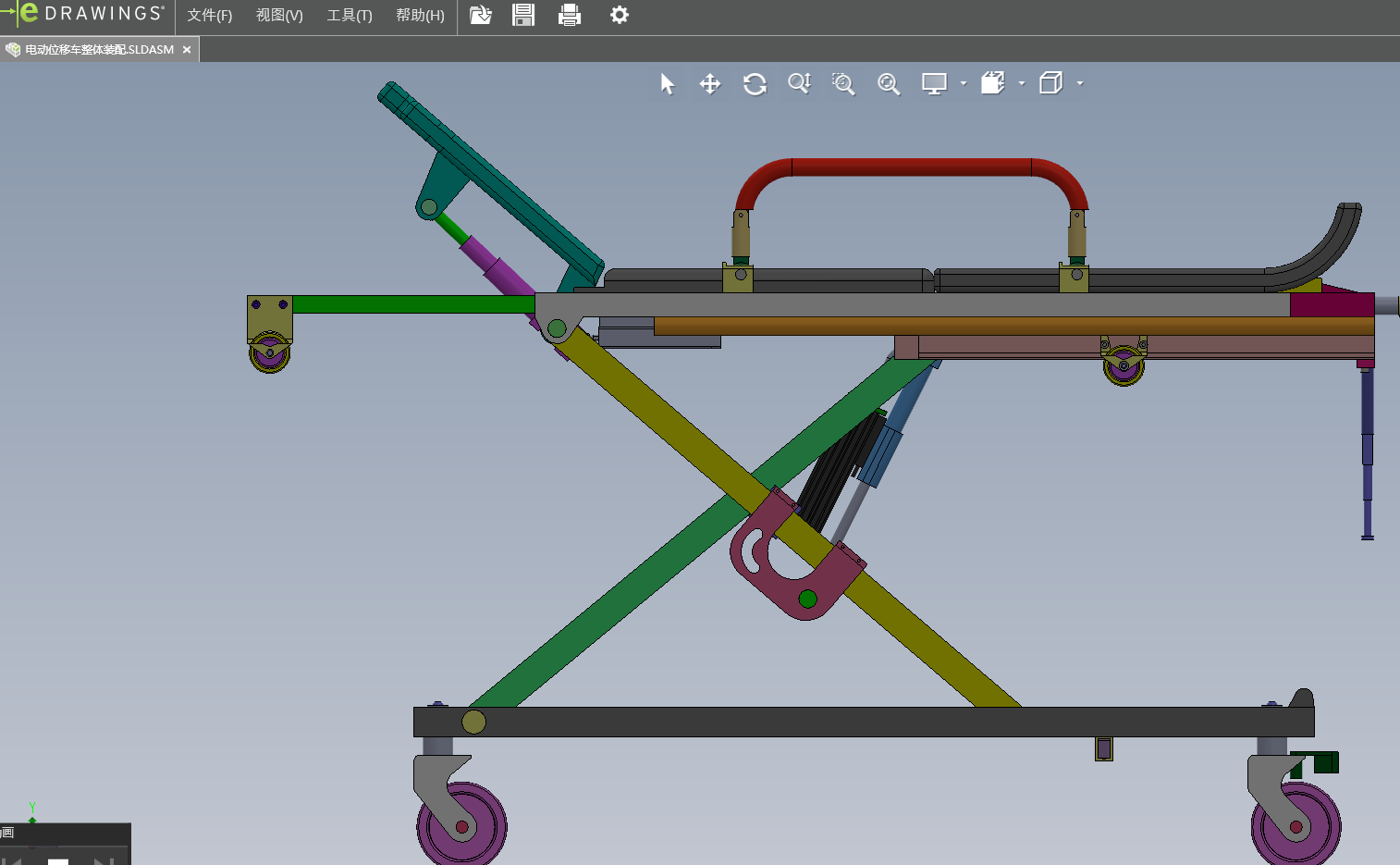Click the Open file folder icon
The width and height of the screenshot is (1400, 865).
click(481, 15)
